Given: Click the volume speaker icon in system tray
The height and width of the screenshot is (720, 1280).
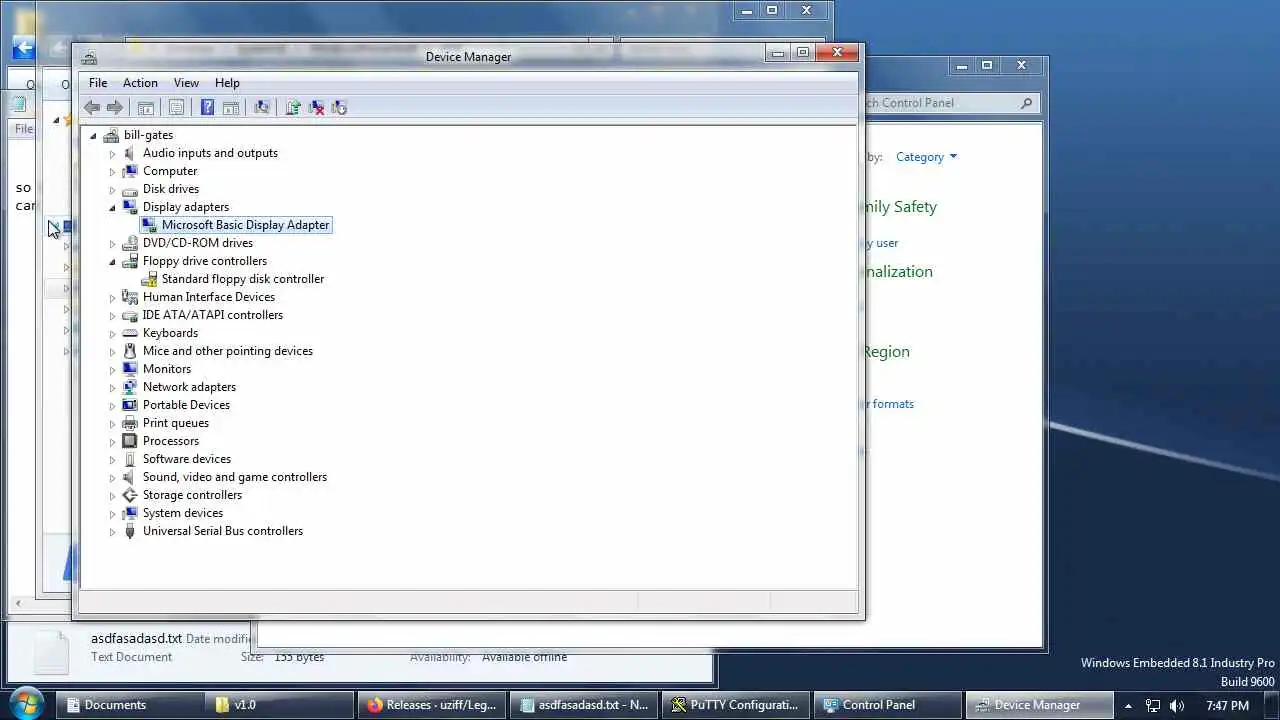Looking at the screenshot, I should 1177,705.
